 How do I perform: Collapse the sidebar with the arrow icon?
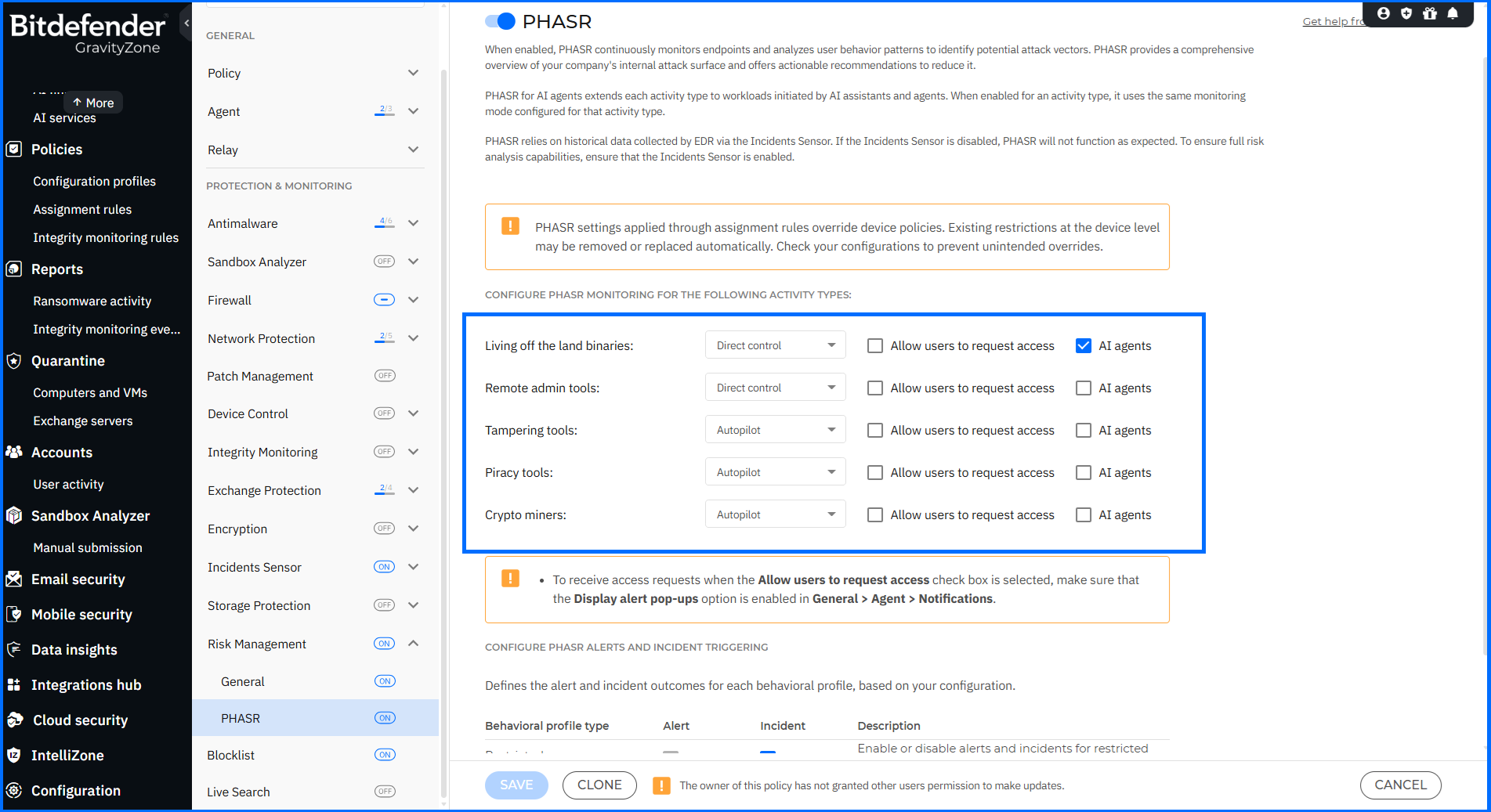pyautogui.click(x=186, y=23)
